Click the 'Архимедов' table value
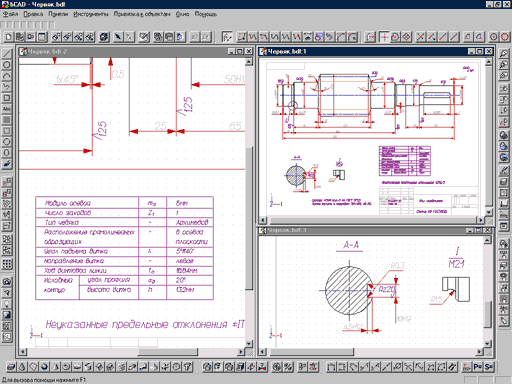Viewport: 512px width, 384px height. coord(192,222)
